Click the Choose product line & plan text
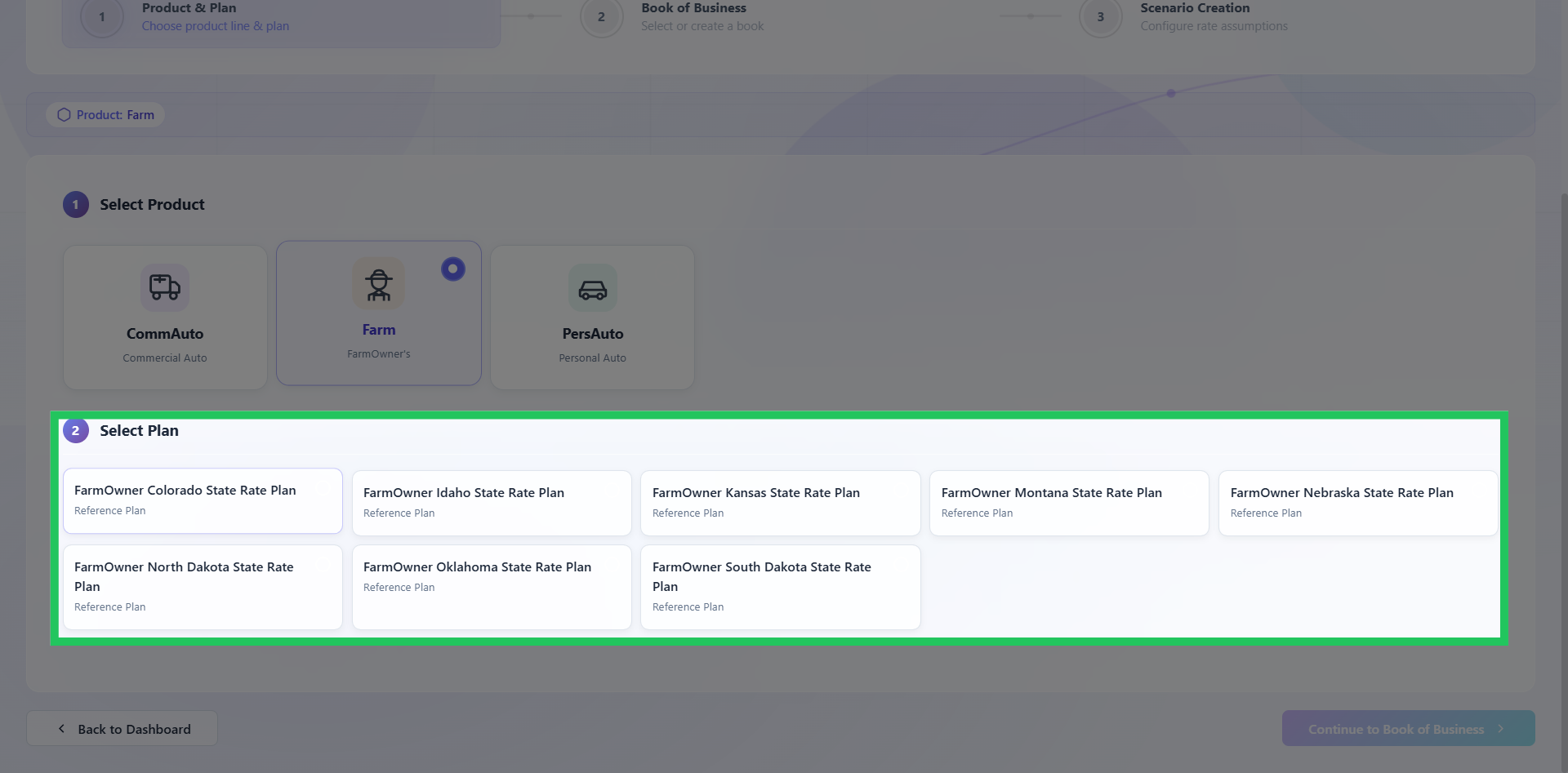Screen dimensions: 1568x773 (x=216, y=26)
